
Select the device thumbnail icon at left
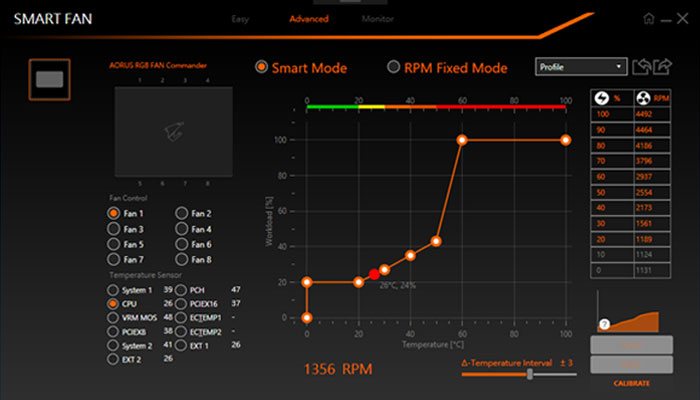[x=48, y=77]
